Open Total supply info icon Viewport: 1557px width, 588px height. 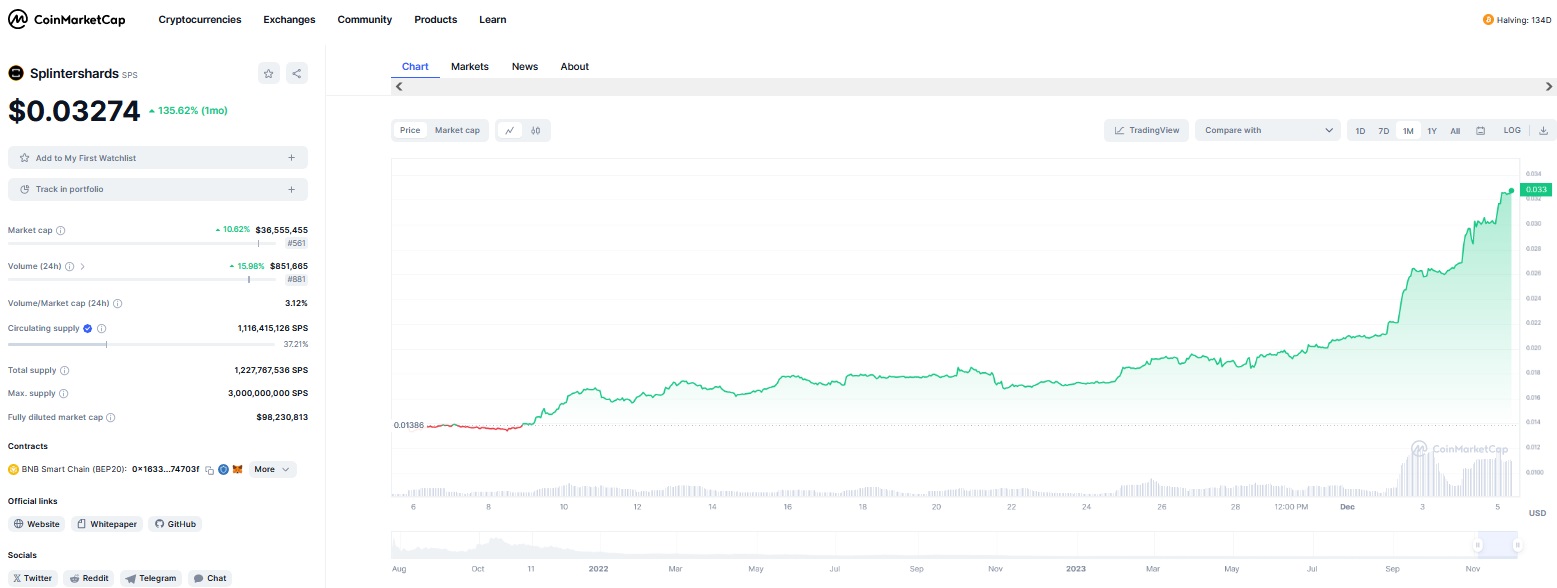coord(65,370)
